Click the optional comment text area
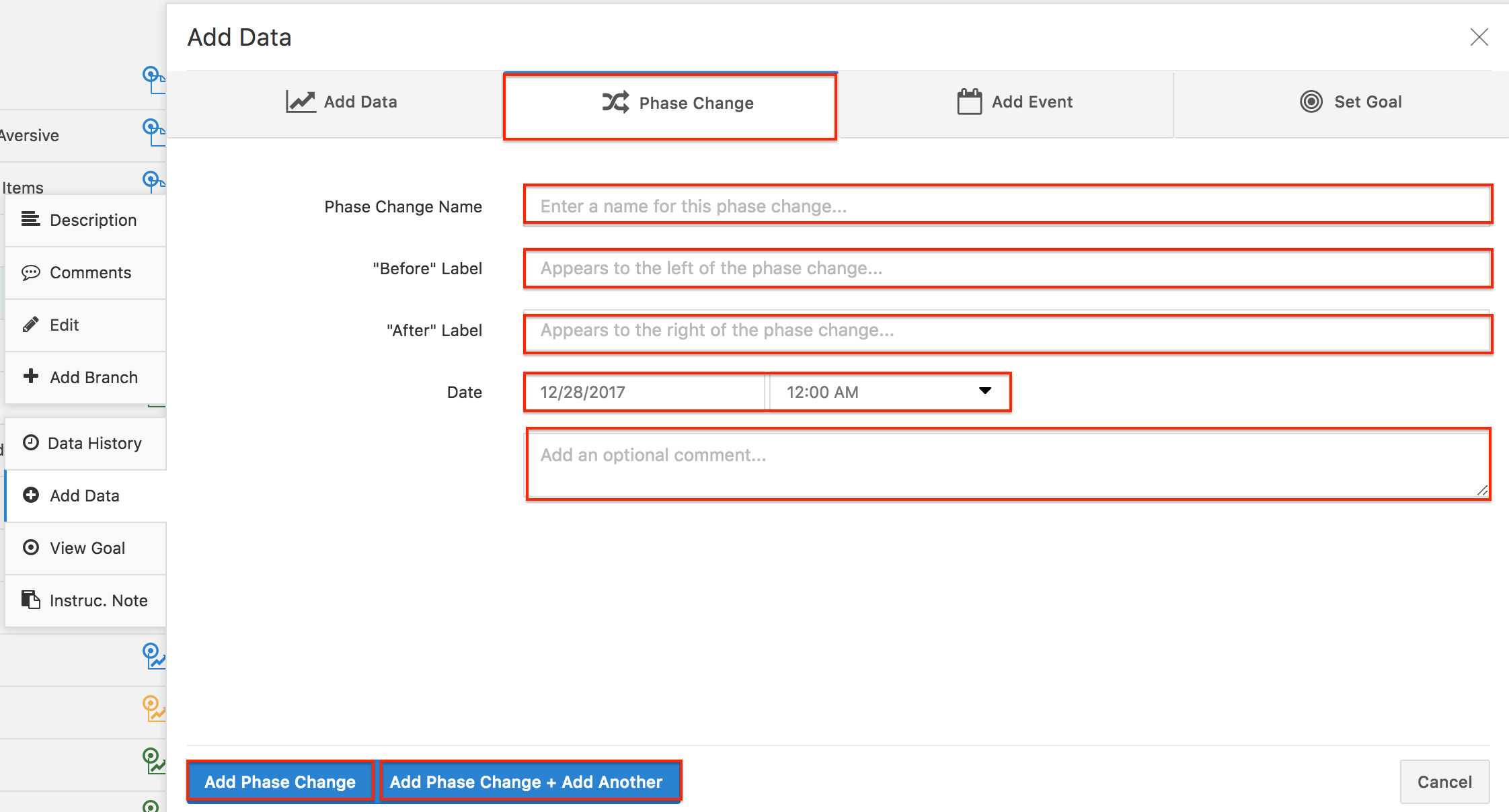1509x812 pixels. (x=1007, y=464)
